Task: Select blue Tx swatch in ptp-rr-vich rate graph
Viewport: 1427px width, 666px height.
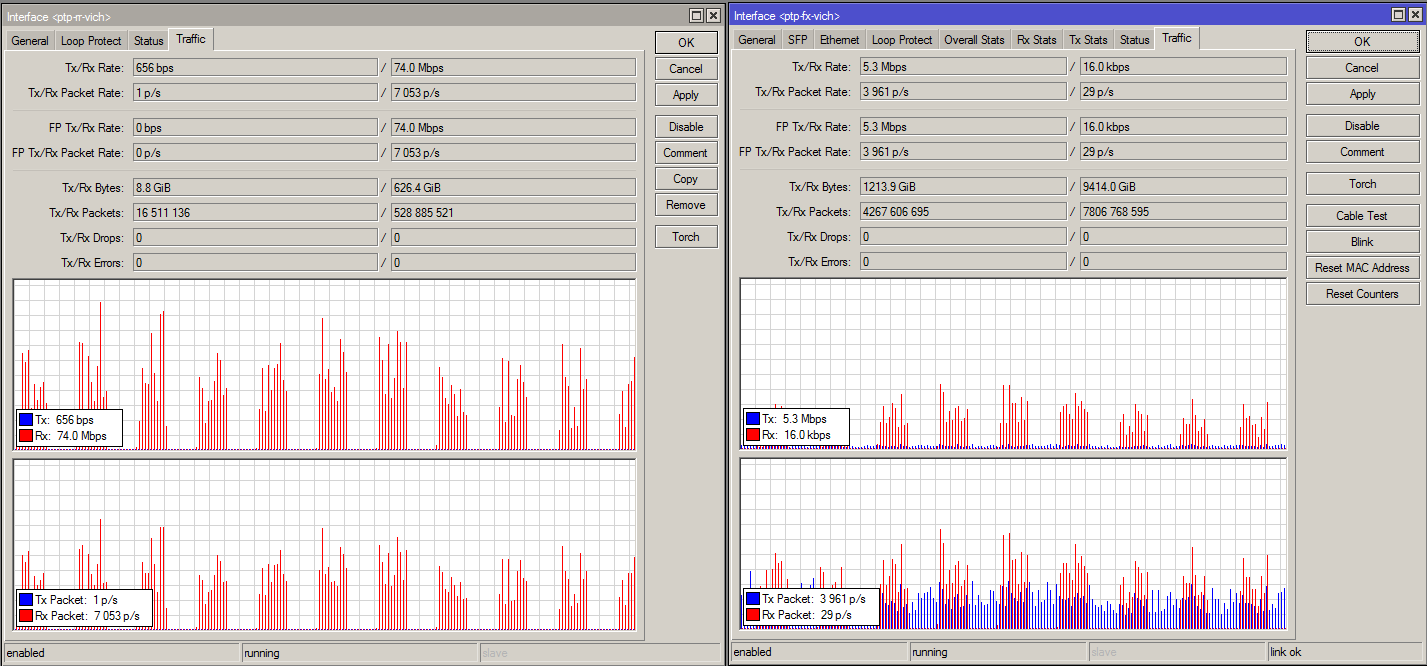Action: [x=26, y=420]
